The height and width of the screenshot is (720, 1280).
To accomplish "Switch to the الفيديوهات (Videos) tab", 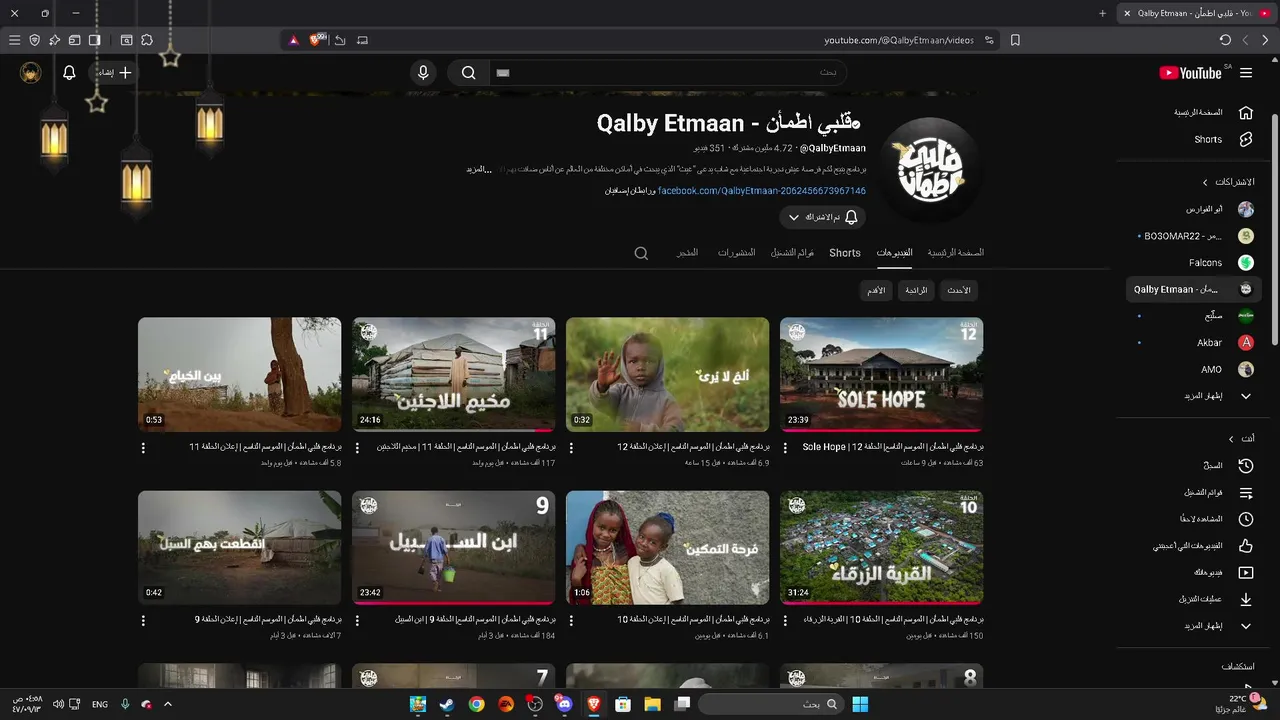I will coord(894,253).
